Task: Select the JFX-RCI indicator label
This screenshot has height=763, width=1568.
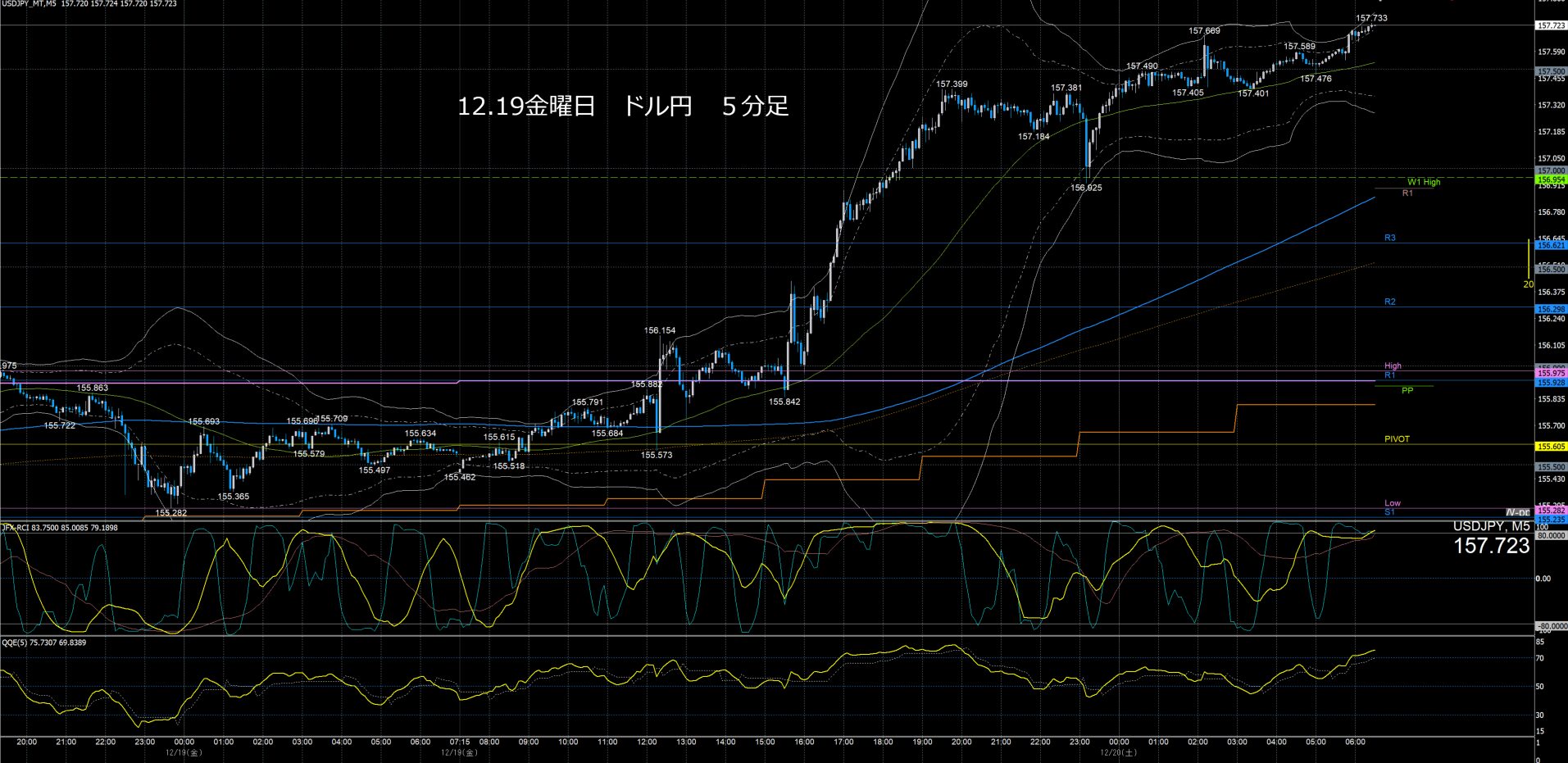Action: coord(15,528)
